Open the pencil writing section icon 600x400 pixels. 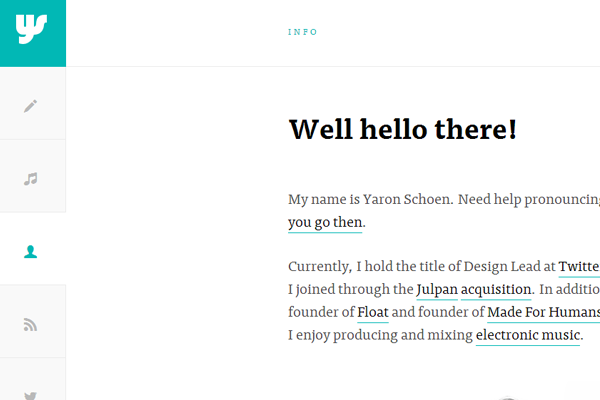31,106
